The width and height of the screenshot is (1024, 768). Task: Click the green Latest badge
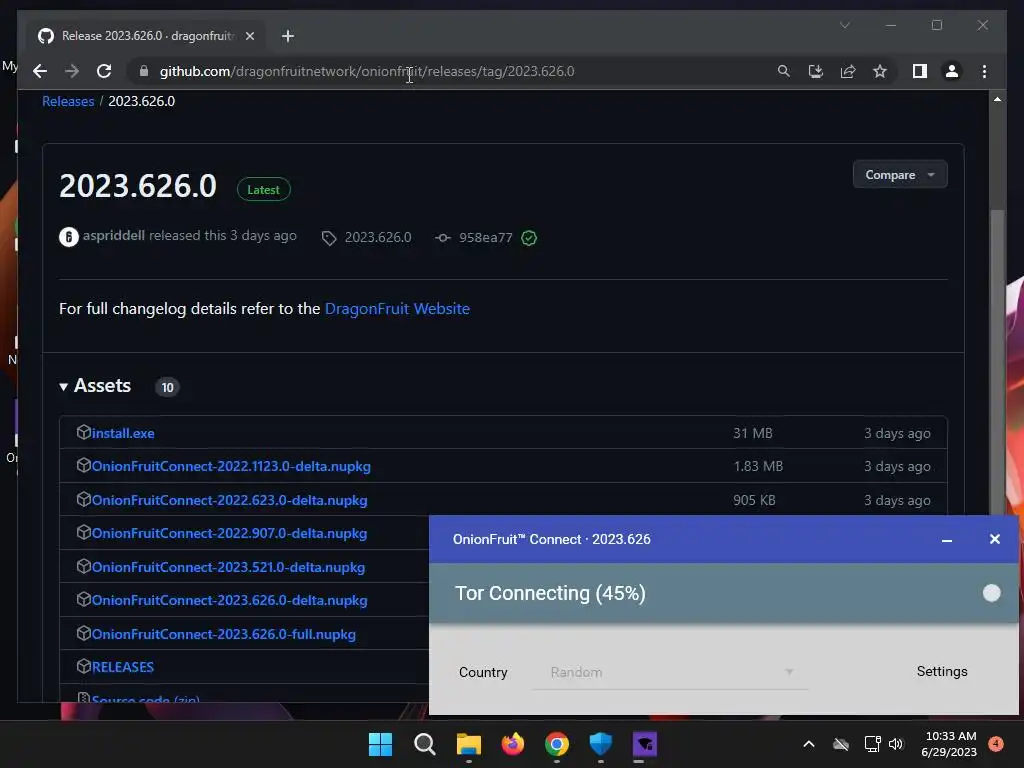click(263, 189)
